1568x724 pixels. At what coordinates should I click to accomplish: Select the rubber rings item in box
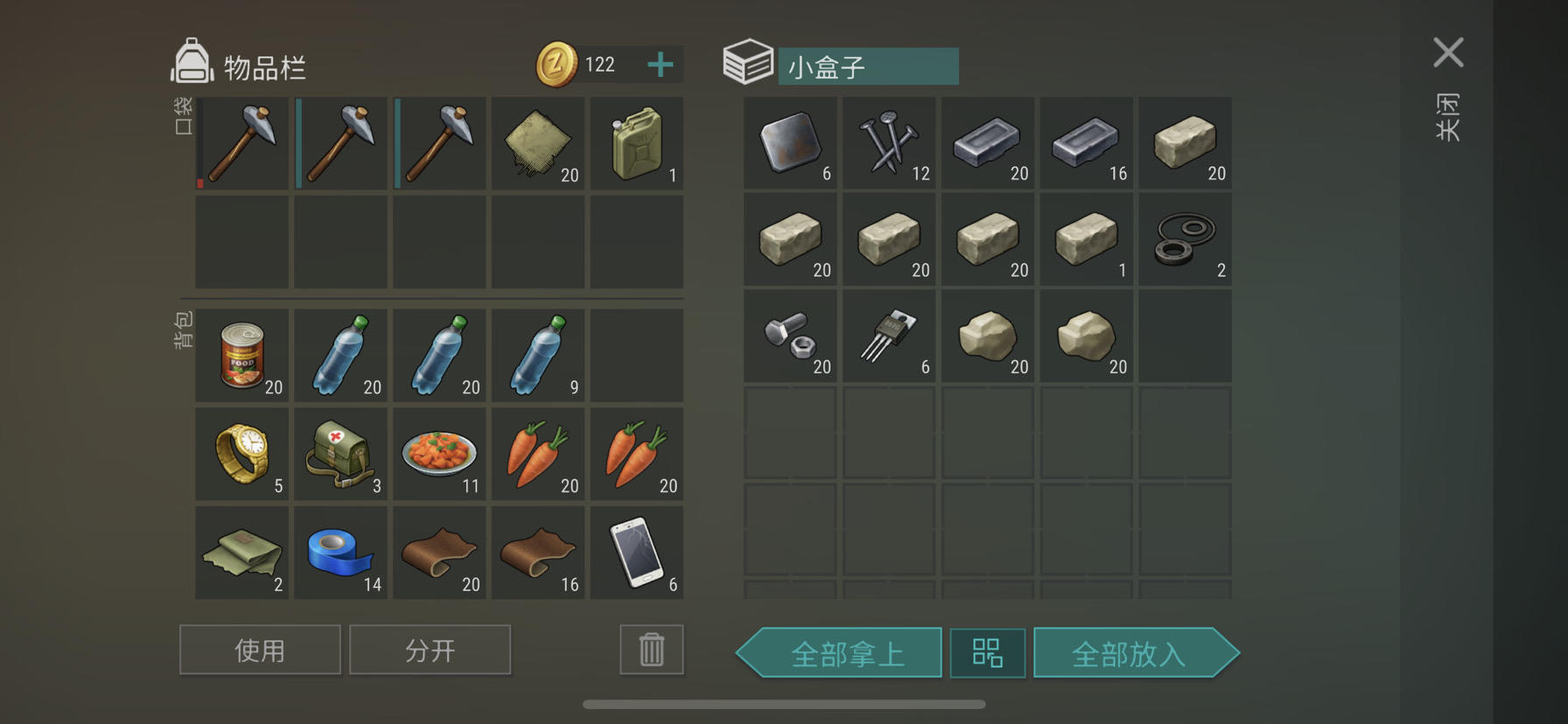(x=1185, y=240)
